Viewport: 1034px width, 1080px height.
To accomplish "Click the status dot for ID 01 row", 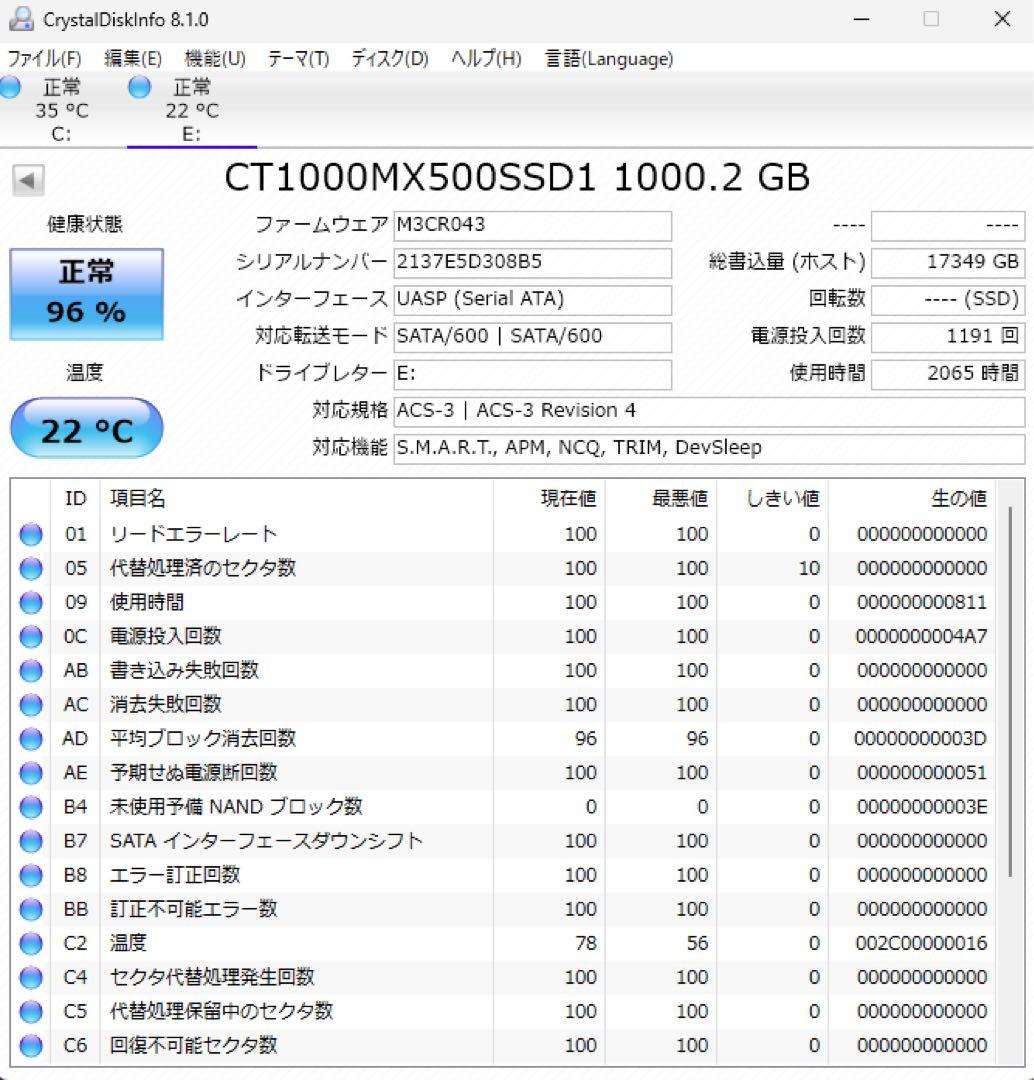I will pos(31,534).
